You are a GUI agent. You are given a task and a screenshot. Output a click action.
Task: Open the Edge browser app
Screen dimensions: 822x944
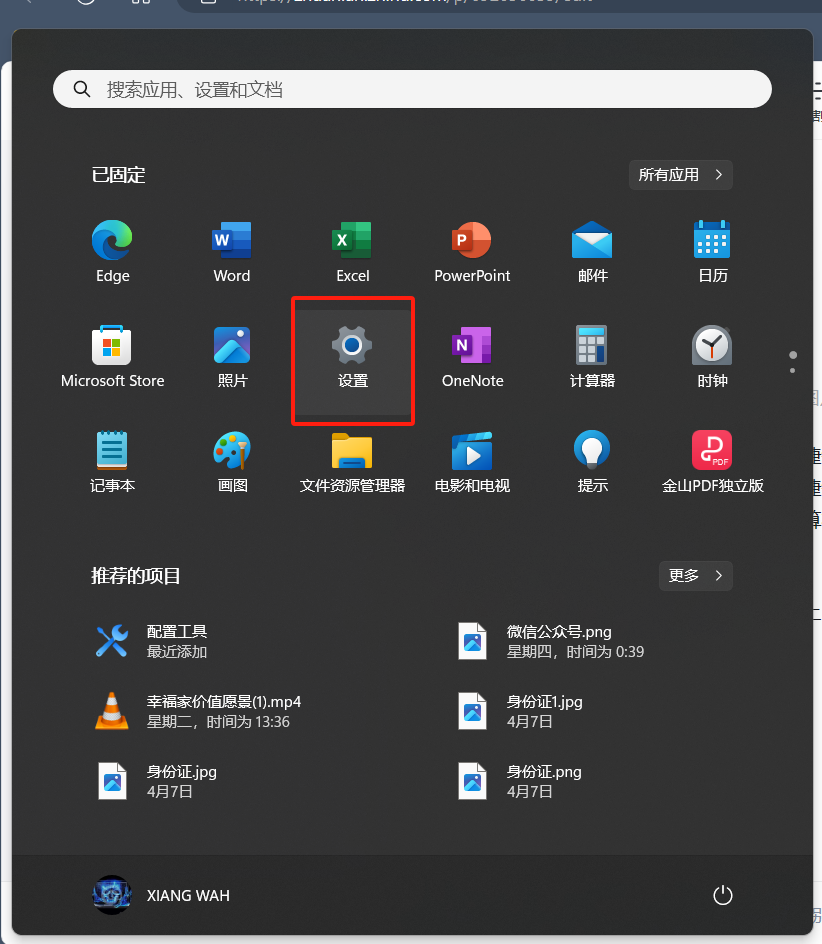[113, 251]
